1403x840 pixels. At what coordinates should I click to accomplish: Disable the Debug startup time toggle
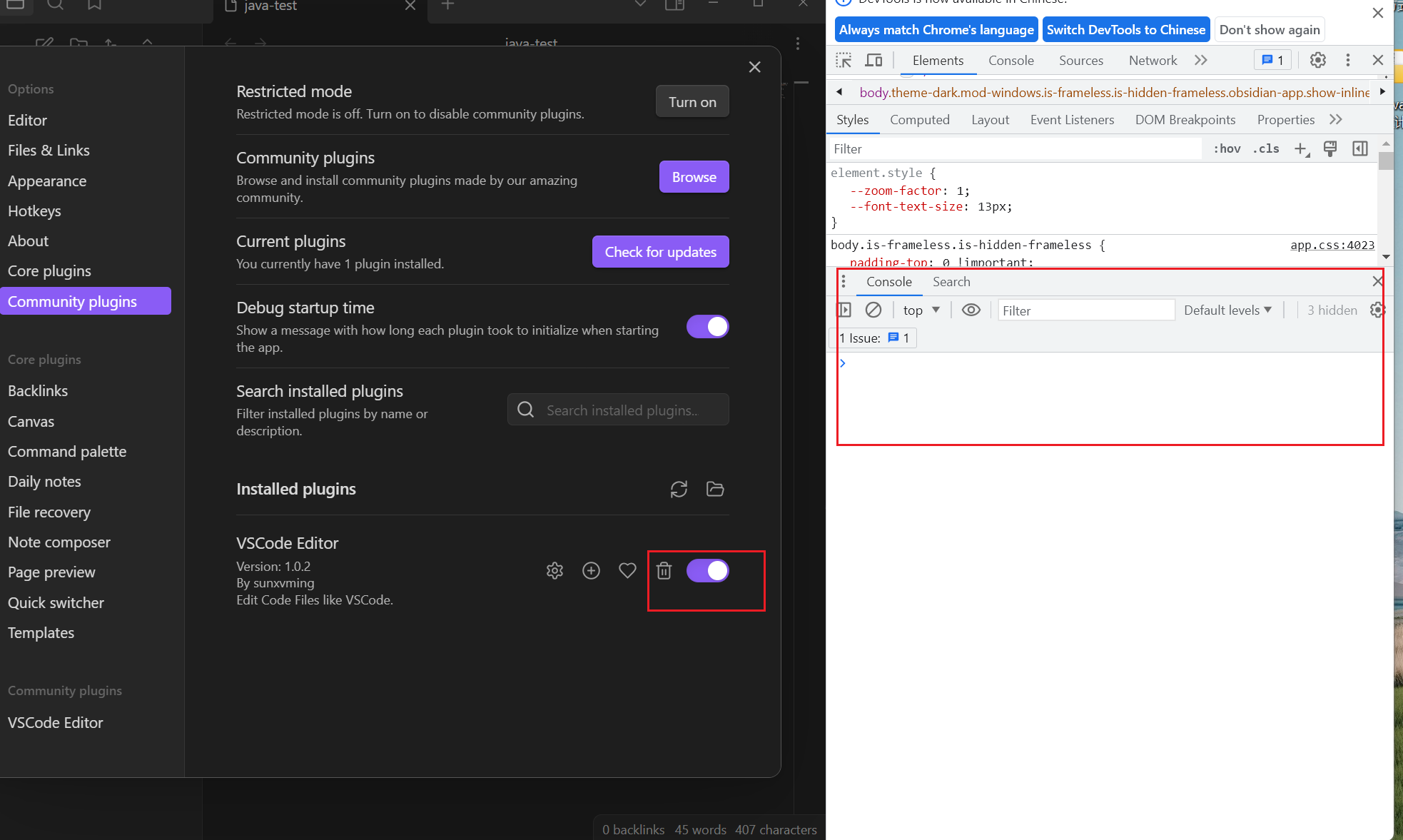[707, 326]
